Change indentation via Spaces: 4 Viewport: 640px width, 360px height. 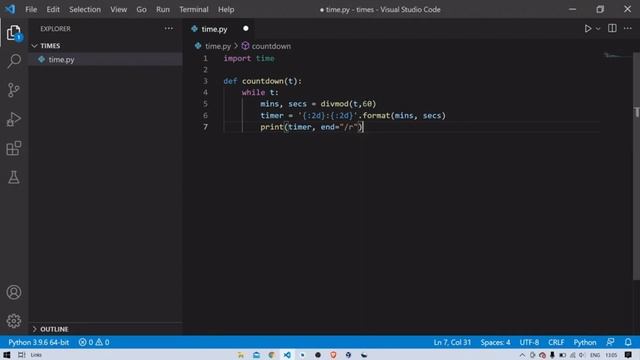tap(495, 342)
